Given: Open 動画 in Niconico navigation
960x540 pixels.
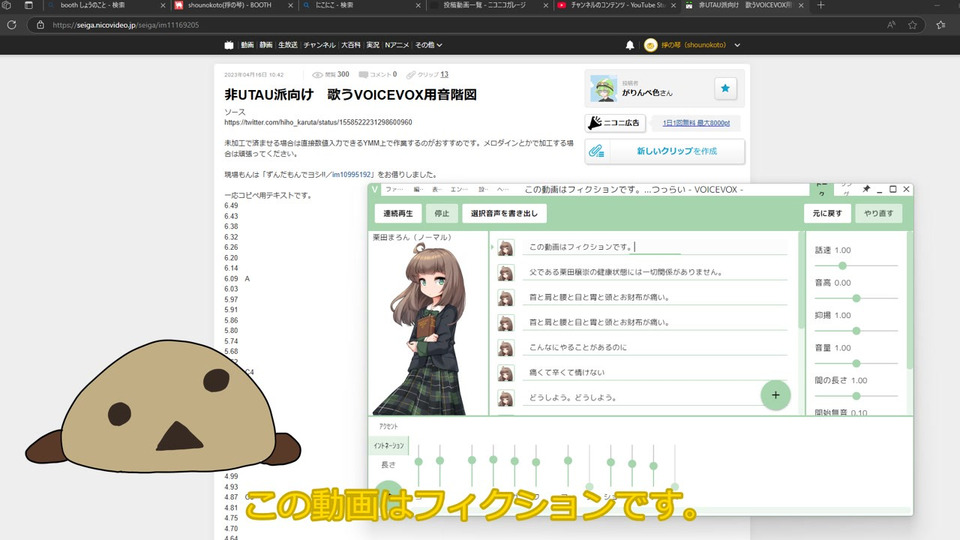Looking at the screenshot, I should tap(247, 45).
